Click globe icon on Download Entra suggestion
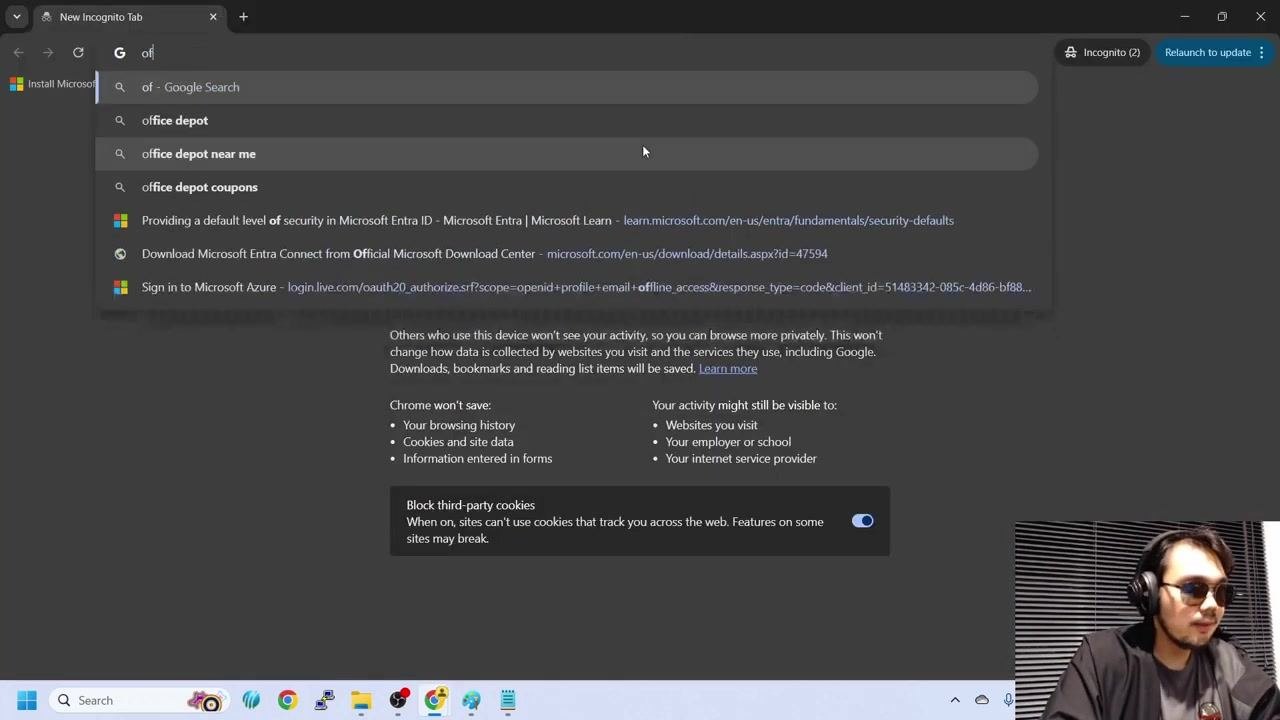The image size is (1280, 720). (120, 254)
